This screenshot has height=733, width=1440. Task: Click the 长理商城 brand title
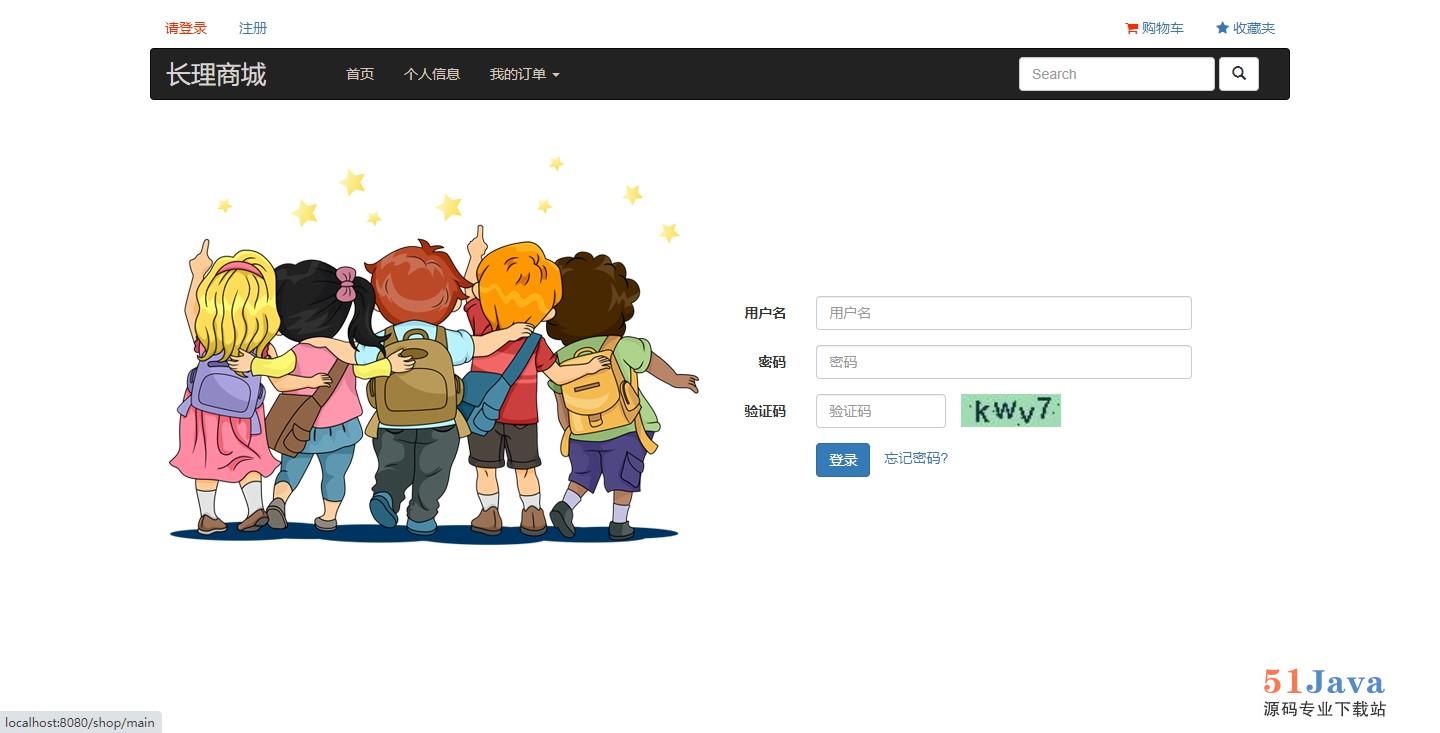216,74
